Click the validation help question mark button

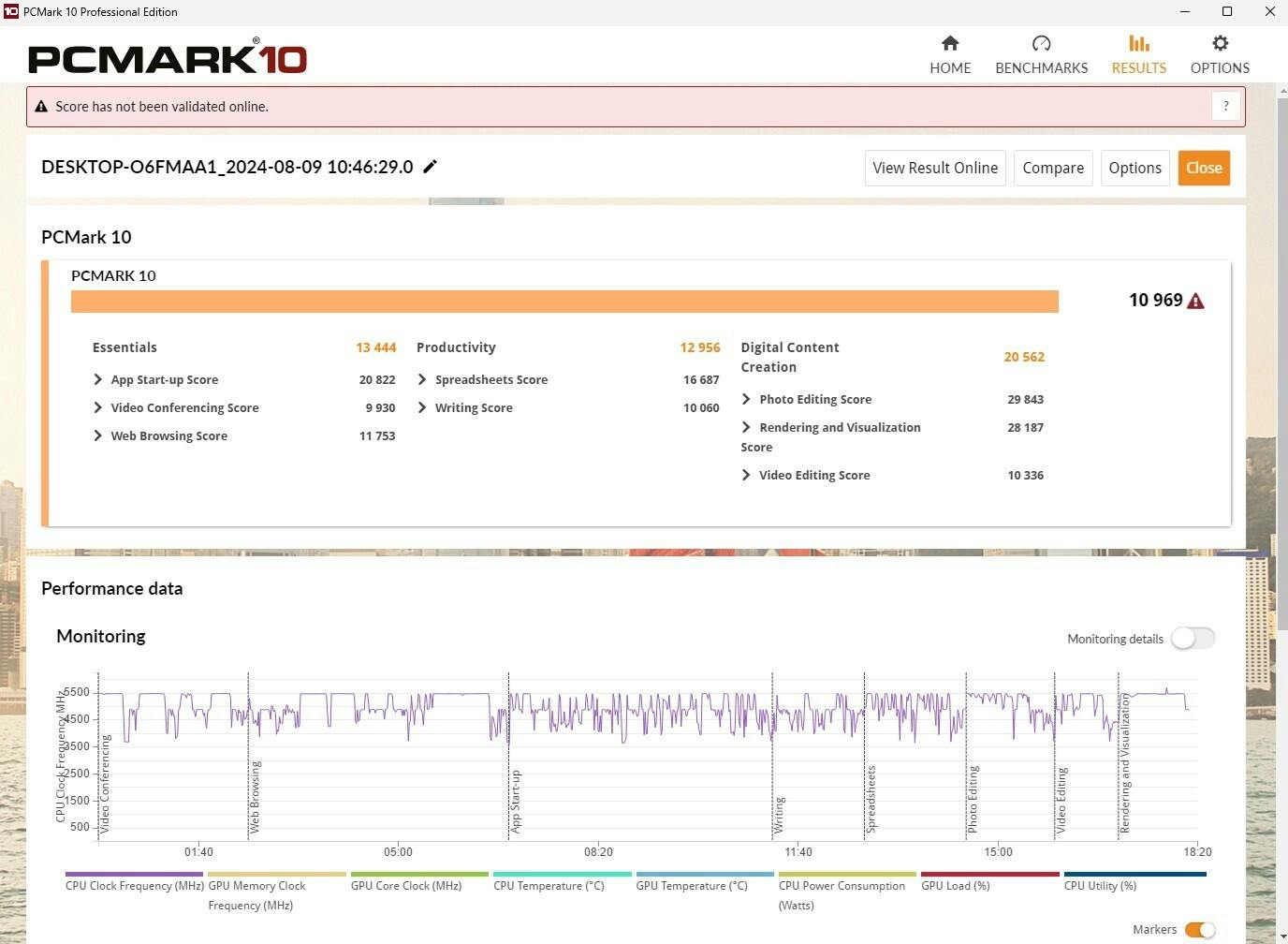coord(1225,106)
